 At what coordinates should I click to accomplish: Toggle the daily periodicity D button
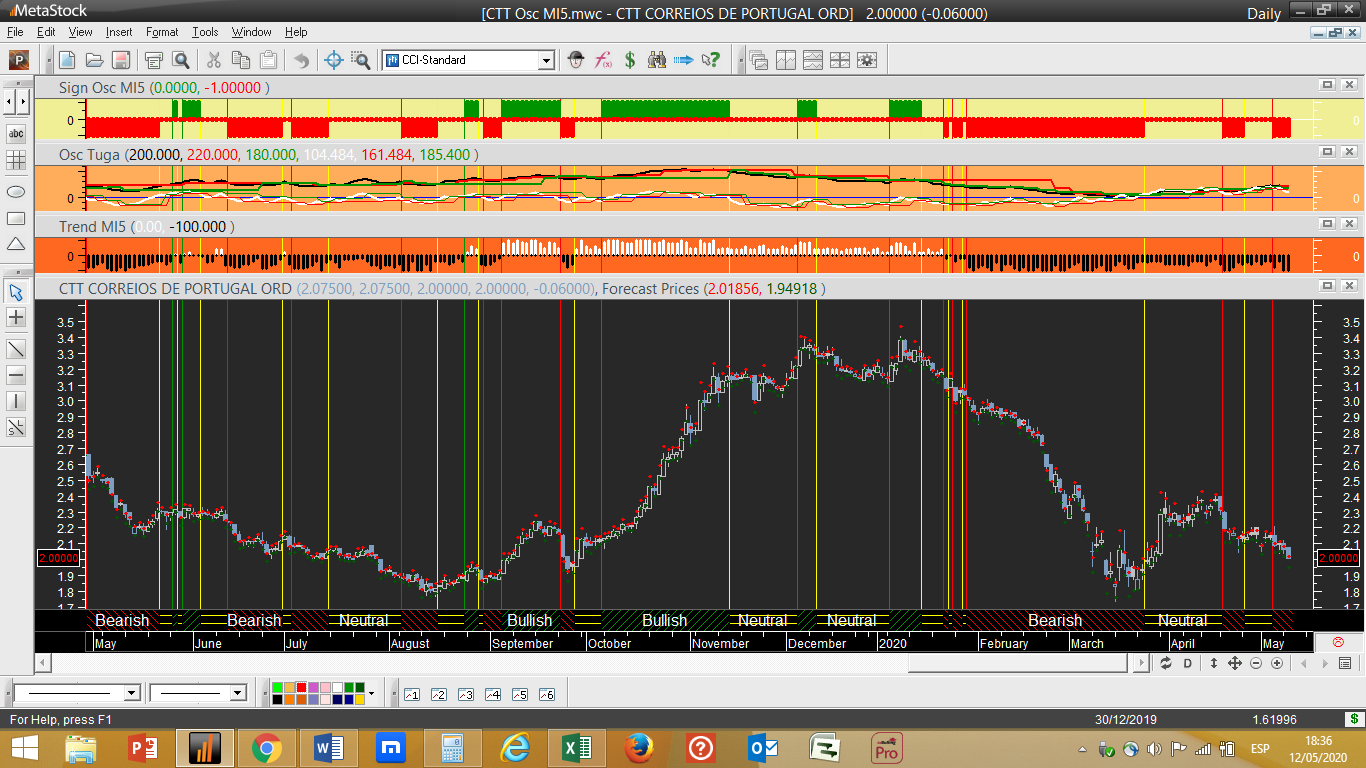pyautogui.click(x=1188, y=663)
